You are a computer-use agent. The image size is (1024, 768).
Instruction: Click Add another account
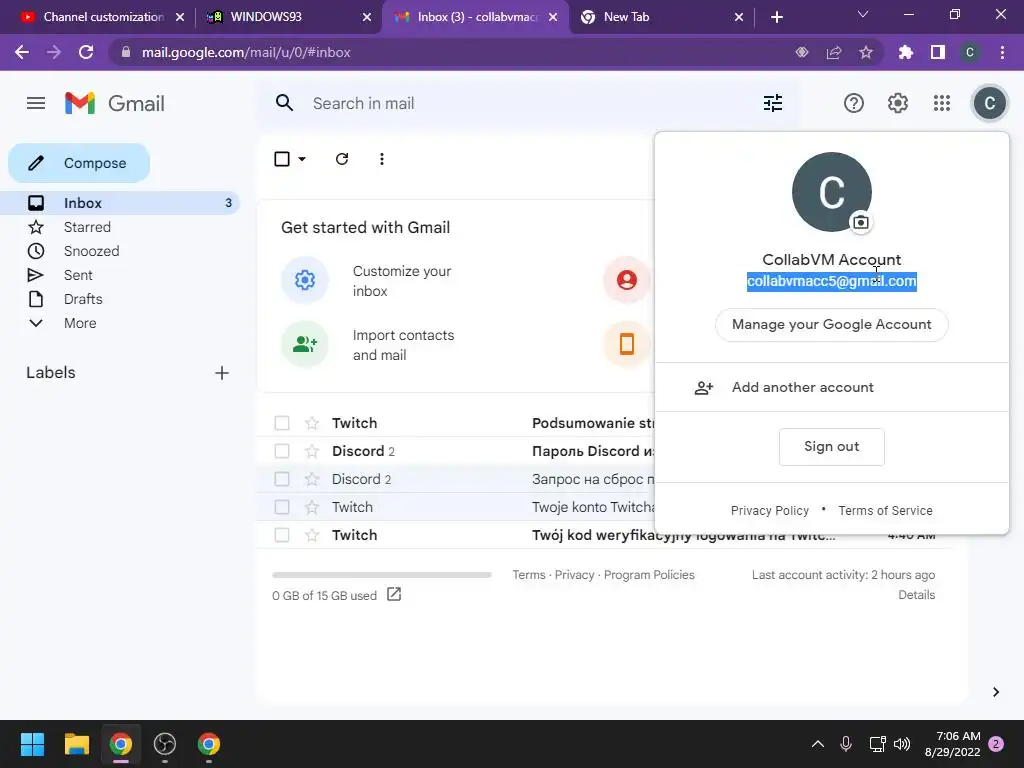(x=831, y=387)
